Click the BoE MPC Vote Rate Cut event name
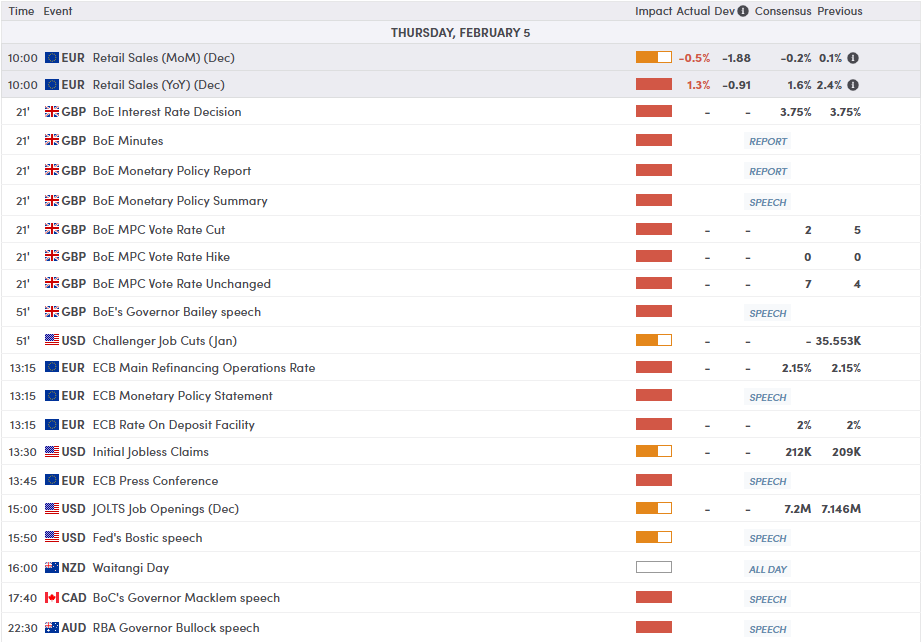 coord(159,229)
